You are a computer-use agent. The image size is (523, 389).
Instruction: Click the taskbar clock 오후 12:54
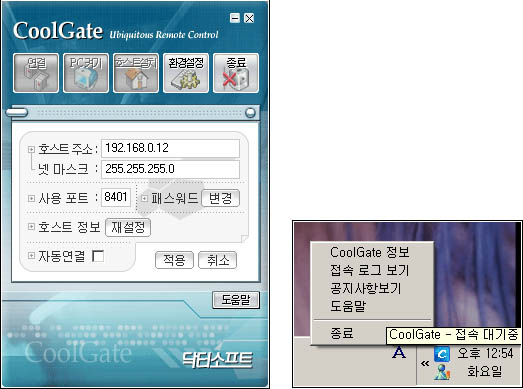(485, 353)
